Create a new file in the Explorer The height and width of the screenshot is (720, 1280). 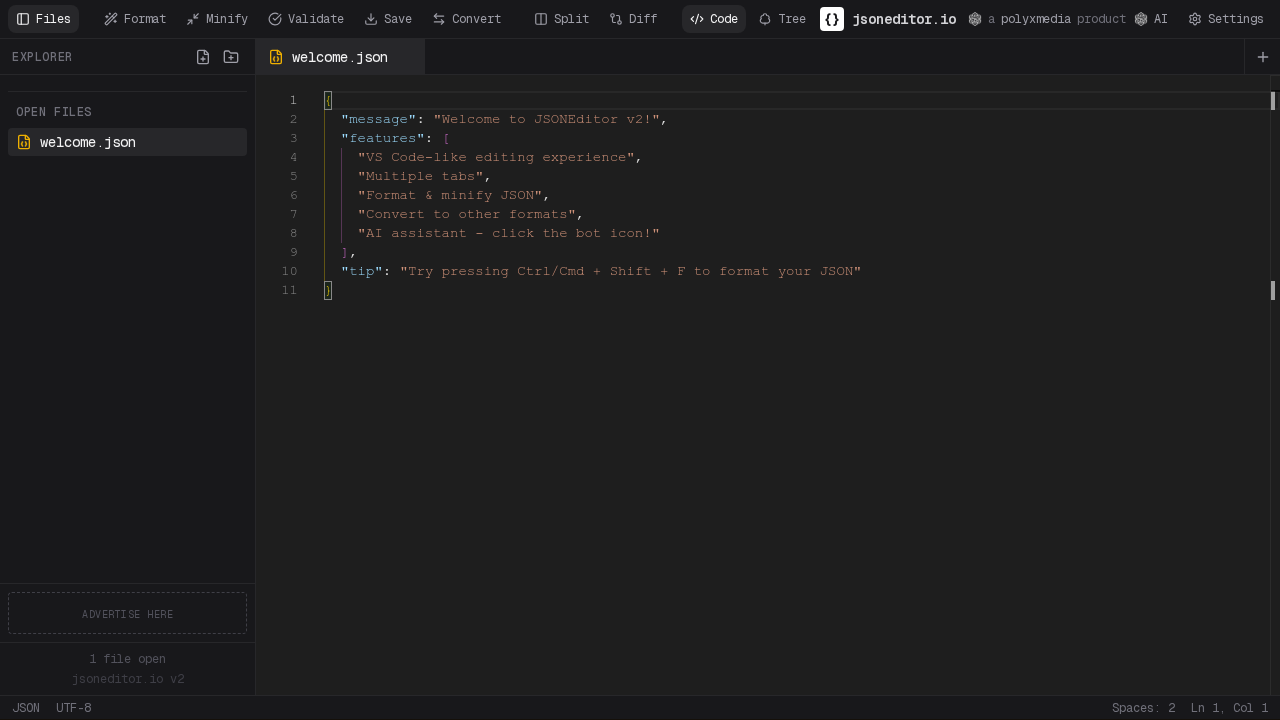(203, 57)
